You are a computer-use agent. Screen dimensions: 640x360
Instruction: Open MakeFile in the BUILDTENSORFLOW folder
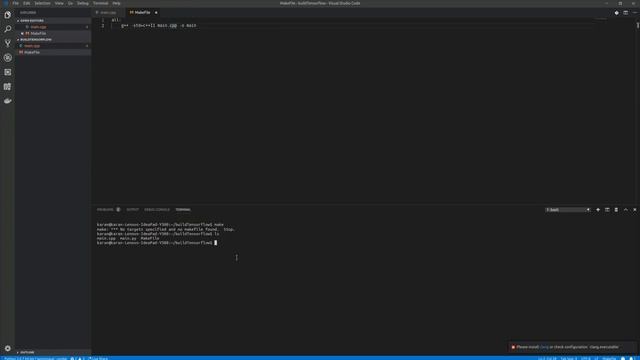pos(53,52)
